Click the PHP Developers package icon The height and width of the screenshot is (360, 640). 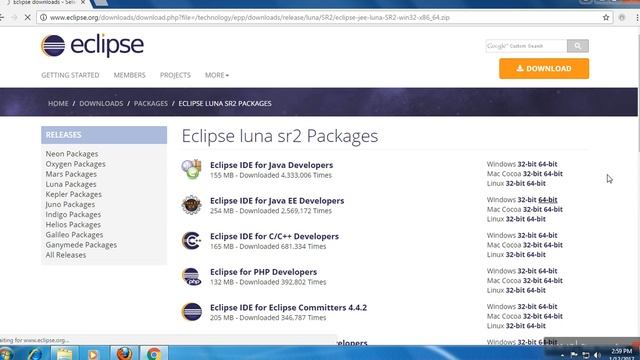191,276
